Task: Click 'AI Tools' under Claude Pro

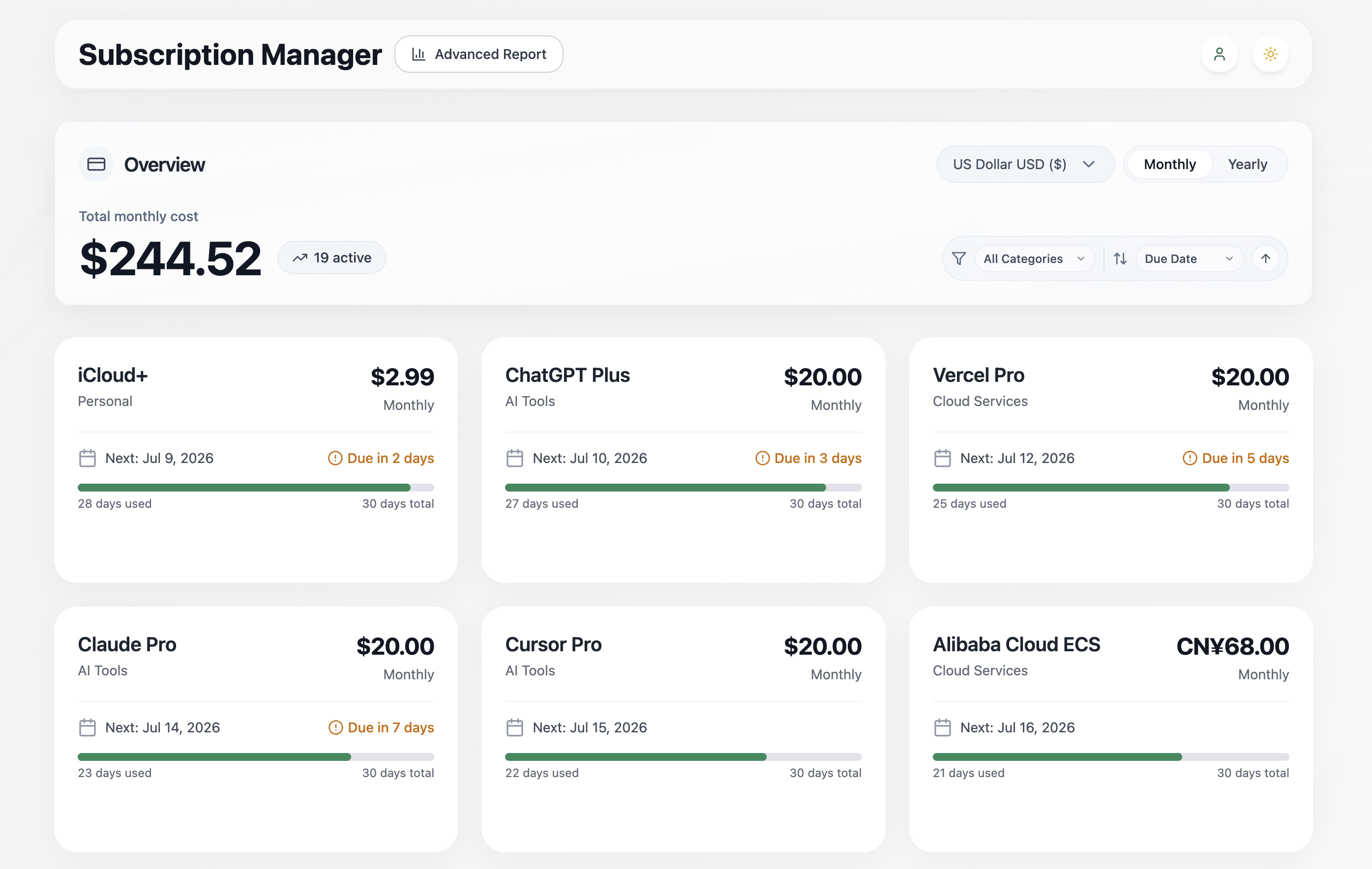Action: (103, 671)
